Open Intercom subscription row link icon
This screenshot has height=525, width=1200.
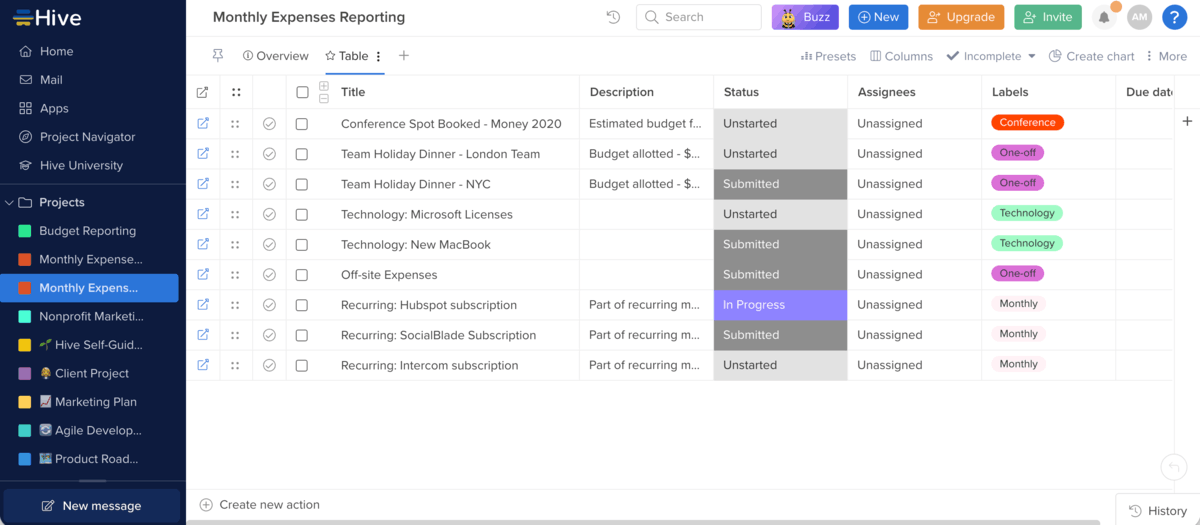coord(203,365)
